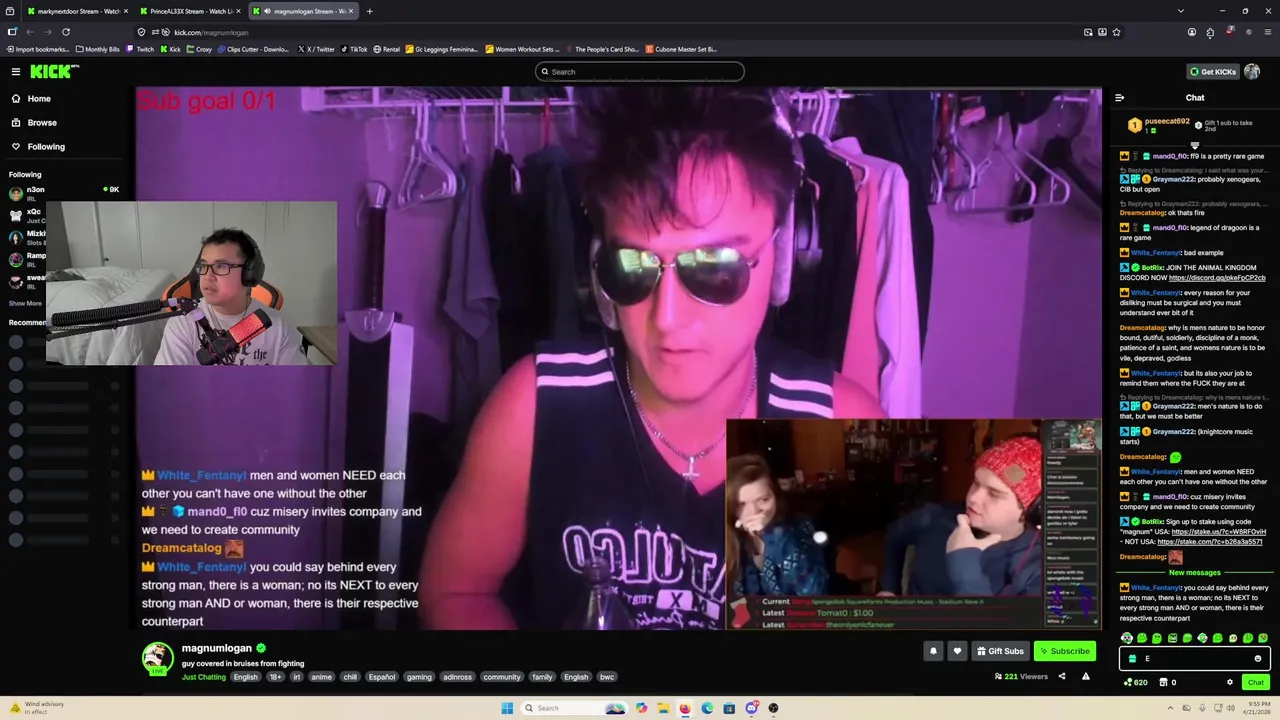The image size is (1280, 720).
Task: Open the user profile avatar menu
Action: point(1252,71)
